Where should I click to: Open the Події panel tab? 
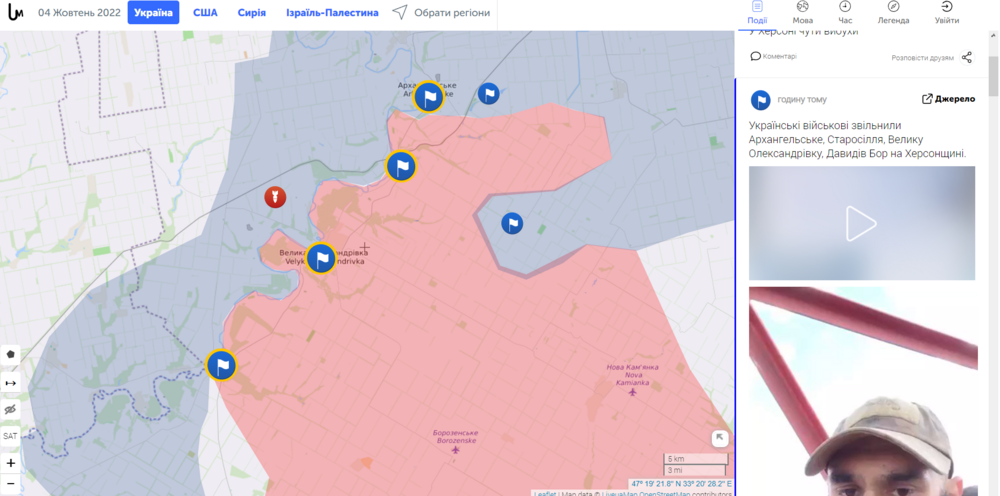(757, 13)
